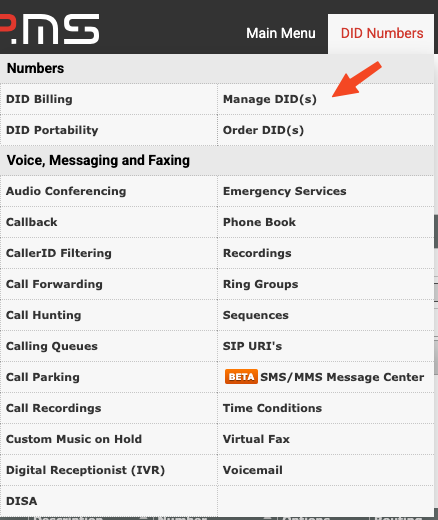Screen dimensions: 438x520
Task: Go to Calling Queues
Action: click(52, 346)
